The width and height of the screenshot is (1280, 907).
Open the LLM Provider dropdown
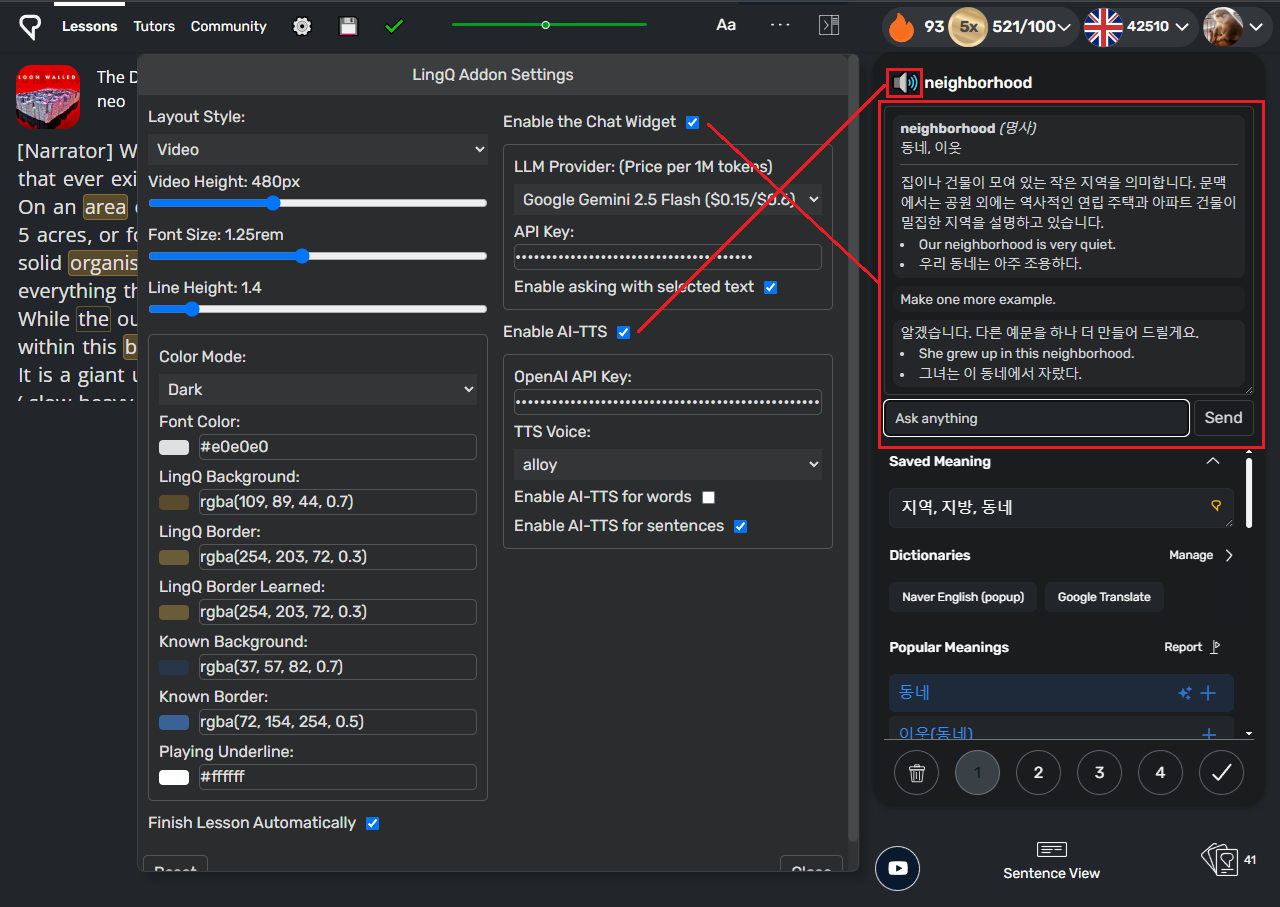point(668,199)
